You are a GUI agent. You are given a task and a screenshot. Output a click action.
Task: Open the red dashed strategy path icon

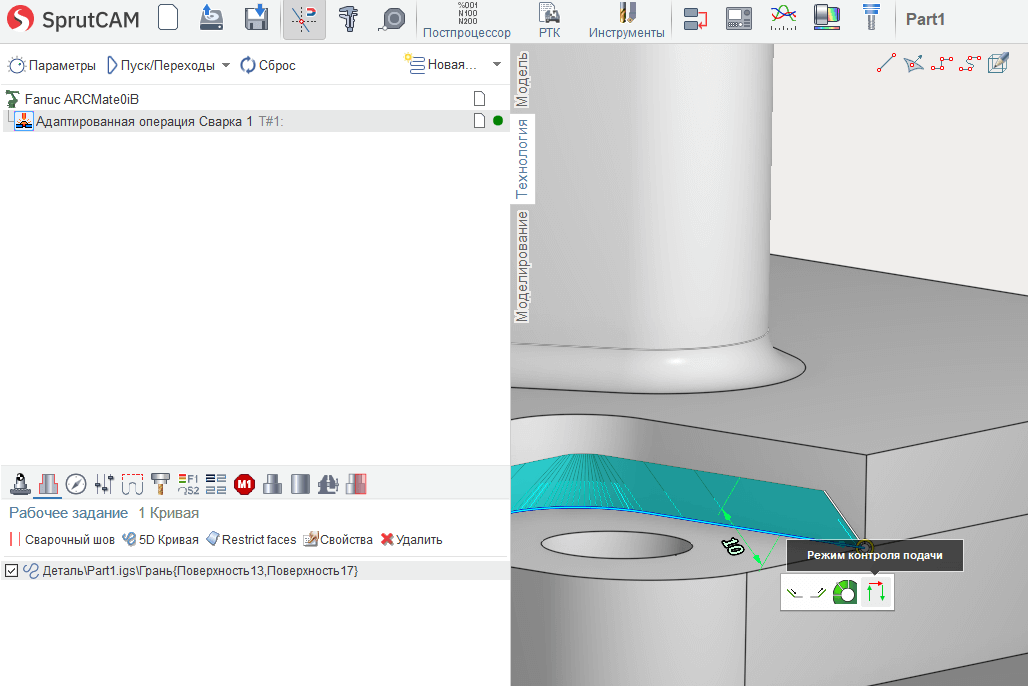coord(132,484)
